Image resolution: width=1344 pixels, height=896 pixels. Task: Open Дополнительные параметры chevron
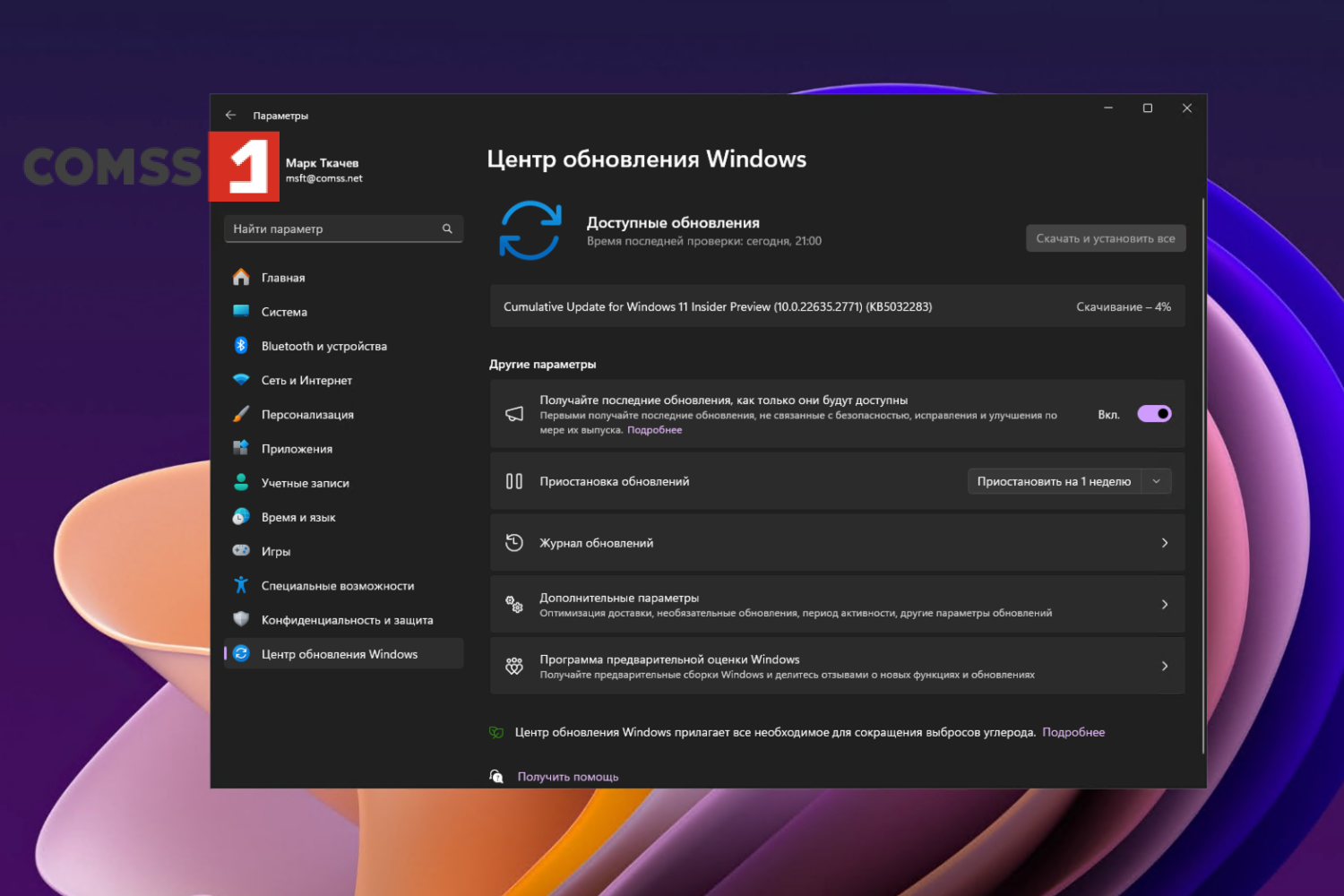1165,605
